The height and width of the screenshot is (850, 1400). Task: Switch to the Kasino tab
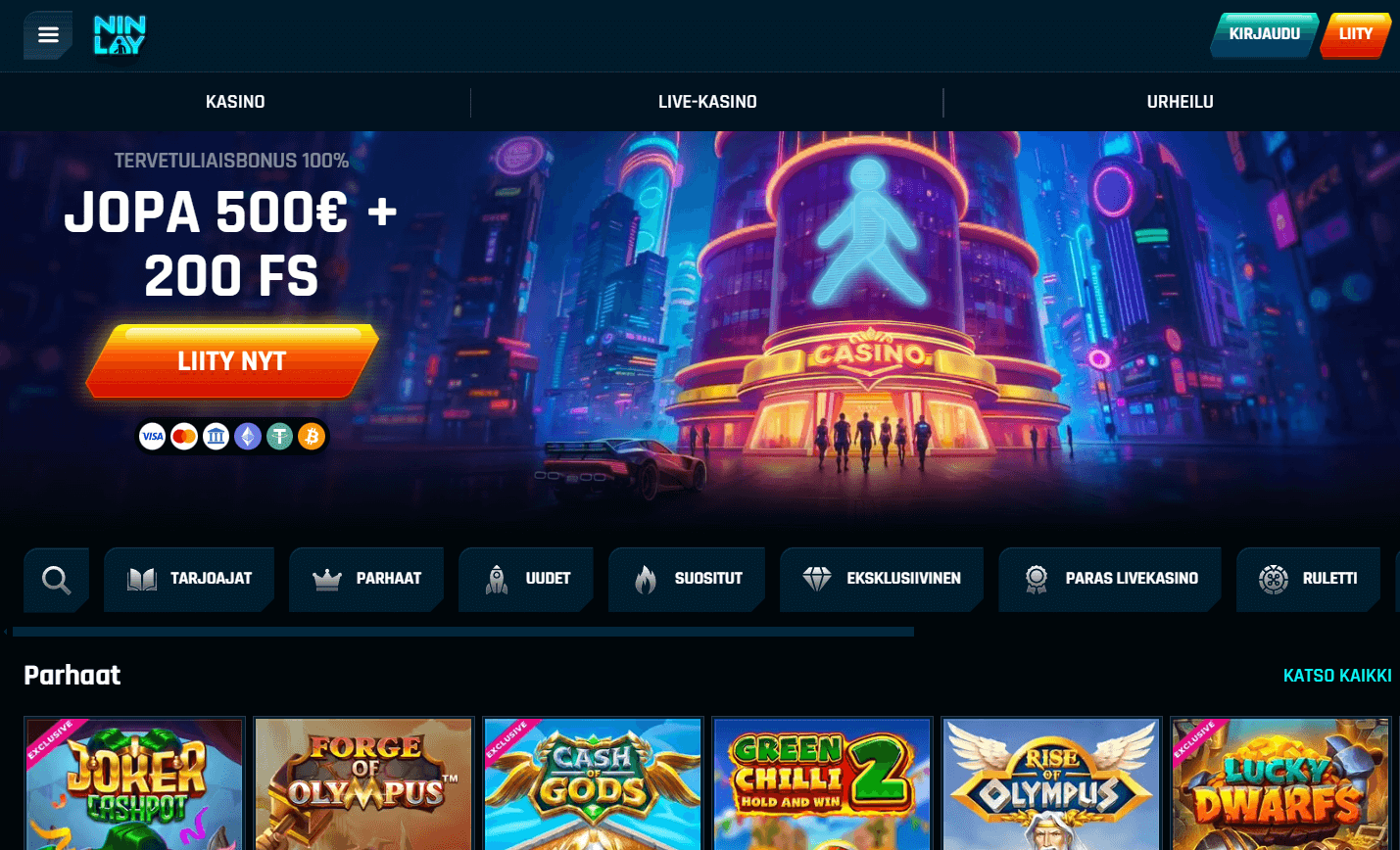pos(235,102)
